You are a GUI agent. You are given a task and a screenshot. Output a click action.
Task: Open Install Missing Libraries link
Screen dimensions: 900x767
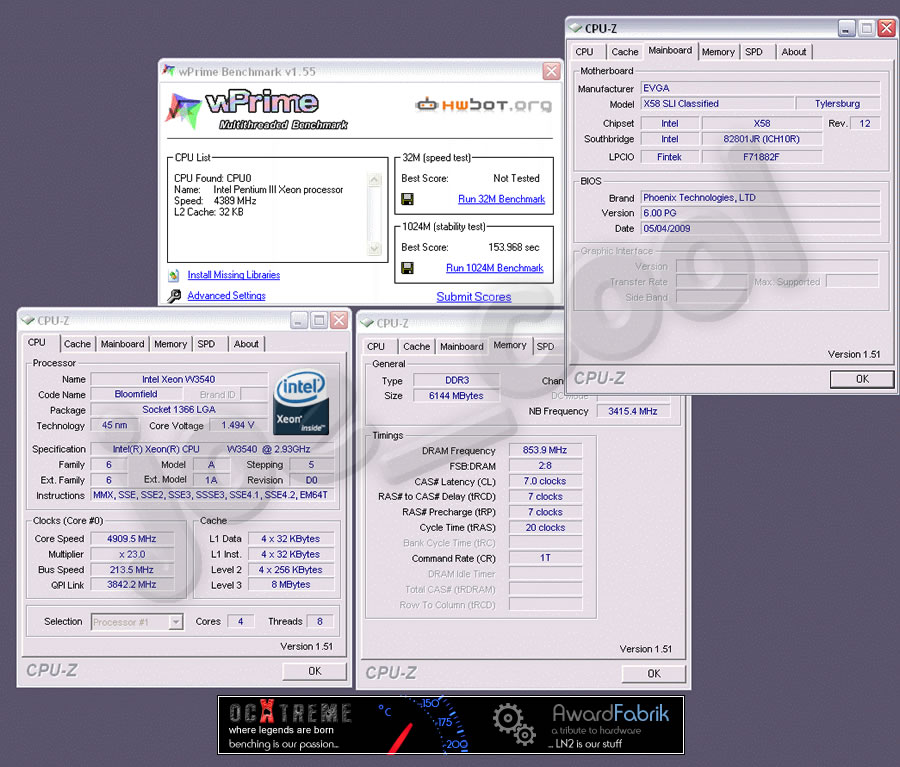[x=234, y=275]
